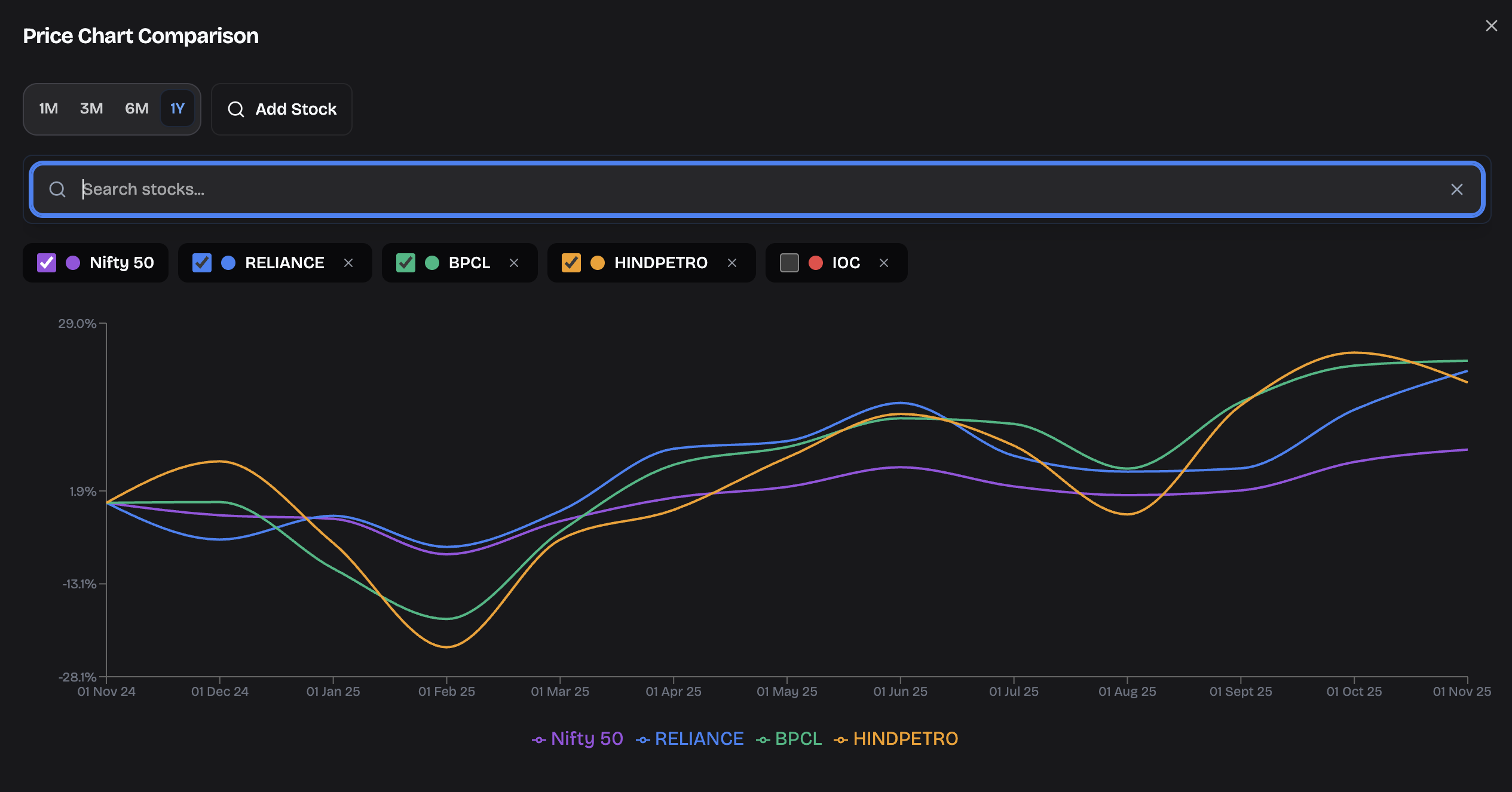Toggle the RELIANCE checkbox off
This screenshot has width=1512, height=792.
[x=202, y=263]
